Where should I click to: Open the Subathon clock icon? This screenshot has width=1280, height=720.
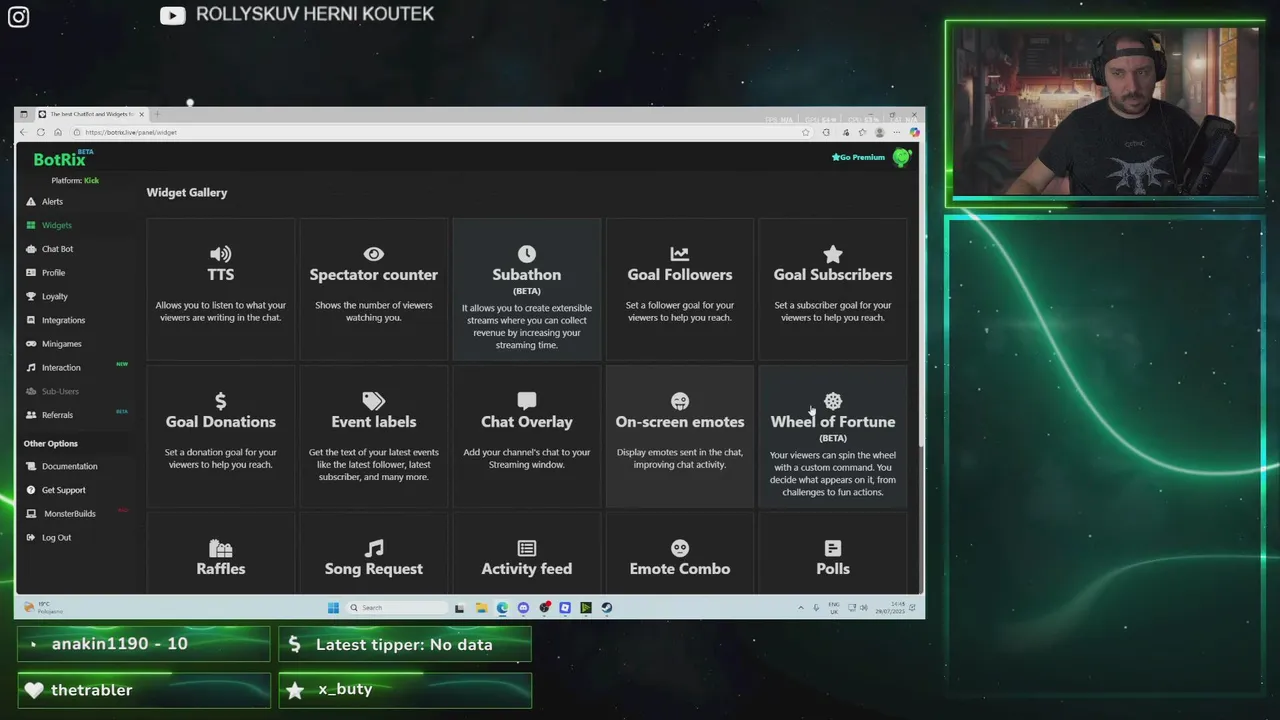coord(526,254)
